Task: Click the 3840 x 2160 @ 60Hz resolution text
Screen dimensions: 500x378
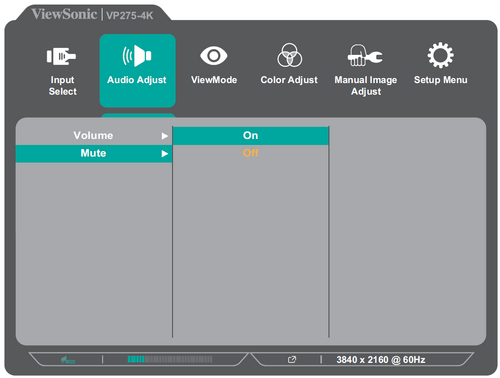Action: pos(381,360)
